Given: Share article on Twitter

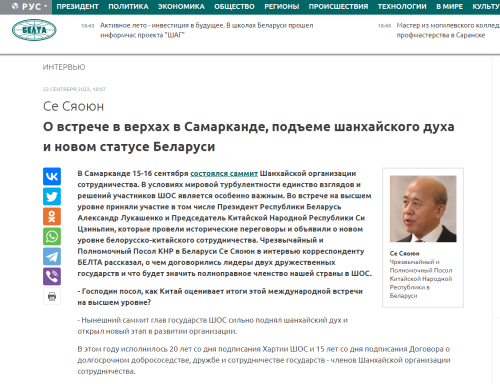Looking at the screenshot, I should [x=52, y=196].
